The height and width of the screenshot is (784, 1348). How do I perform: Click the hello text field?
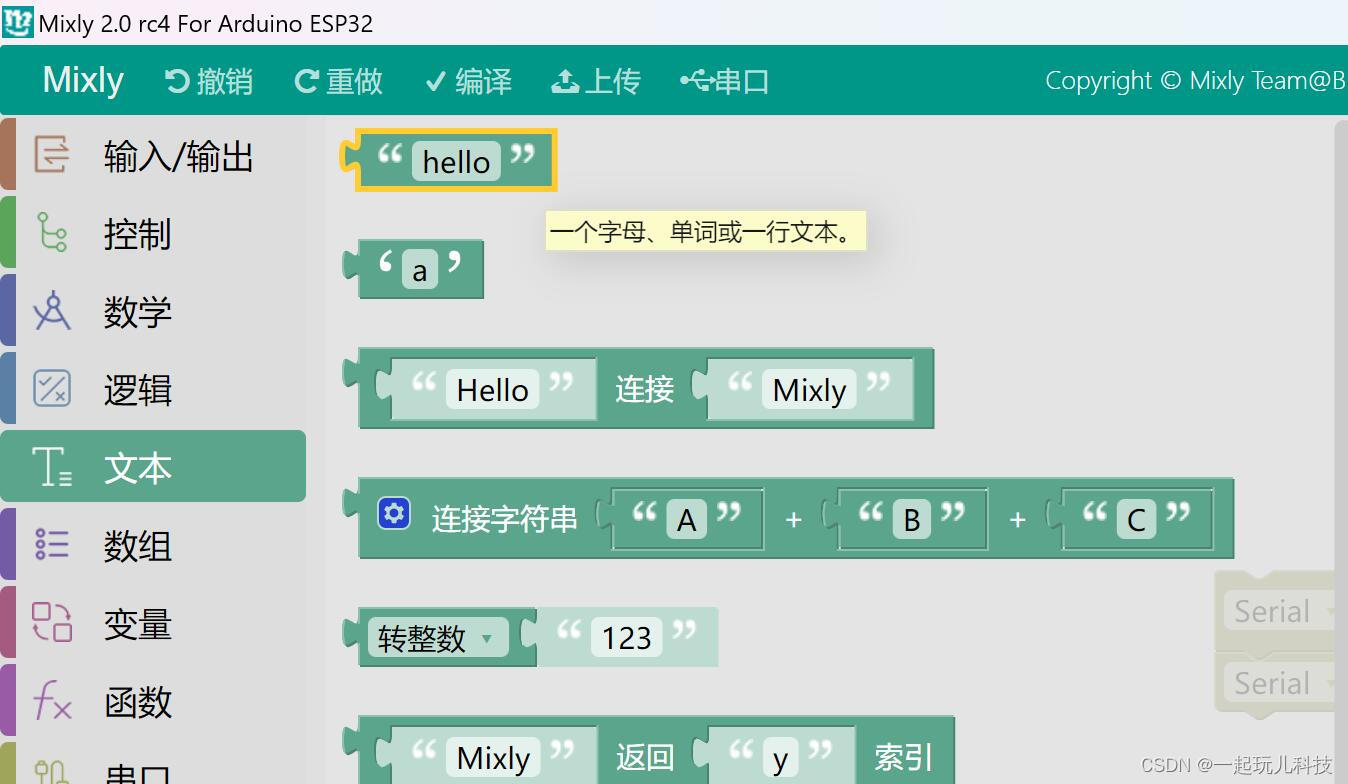tap(456, 161)
